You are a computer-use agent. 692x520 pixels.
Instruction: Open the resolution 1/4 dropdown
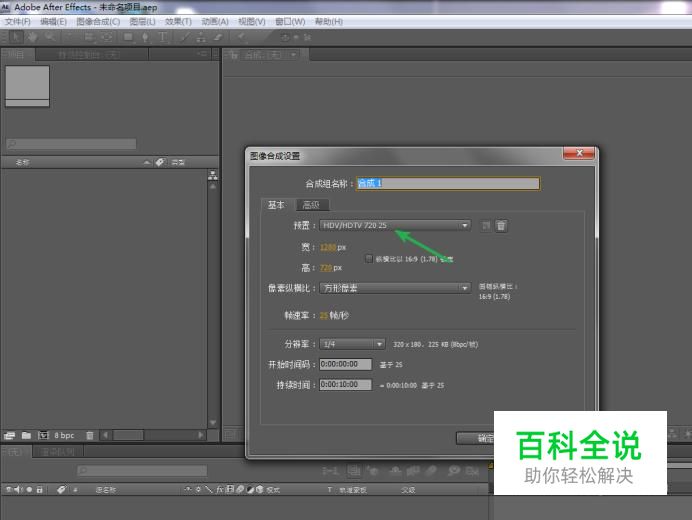pos(352,343)
